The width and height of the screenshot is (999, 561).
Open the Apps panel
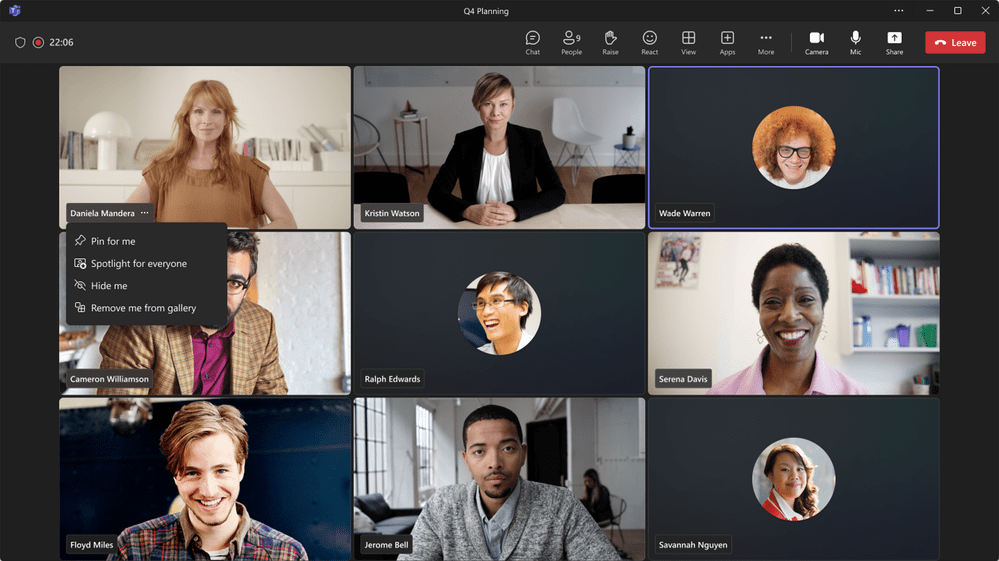coord(727,43)
